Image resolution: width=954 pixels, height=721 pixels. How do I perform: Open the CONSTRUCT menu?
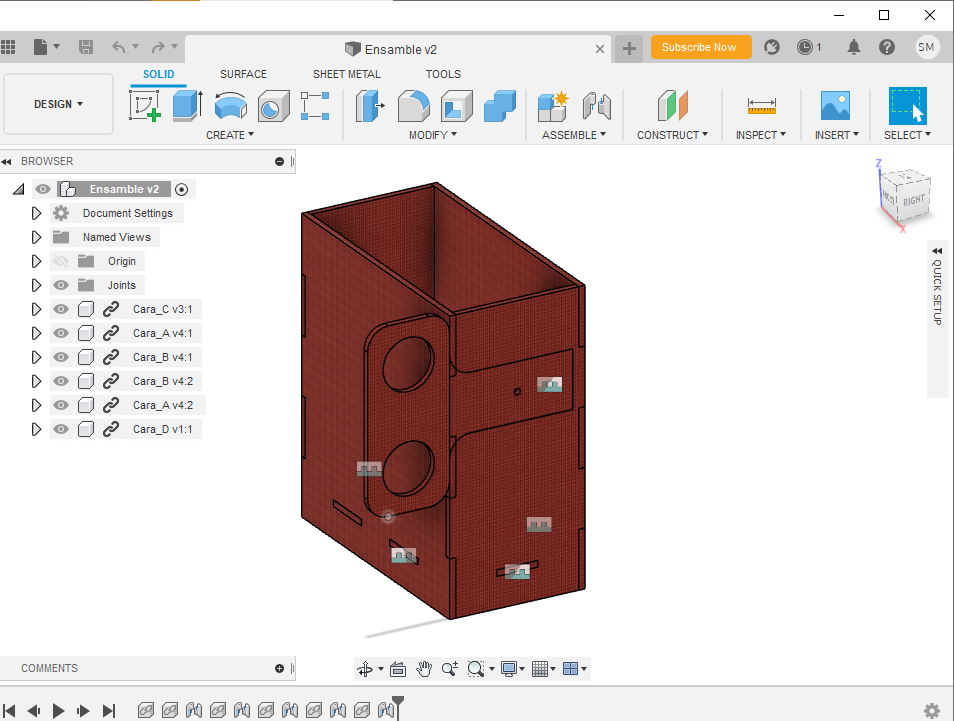[672, 135]
